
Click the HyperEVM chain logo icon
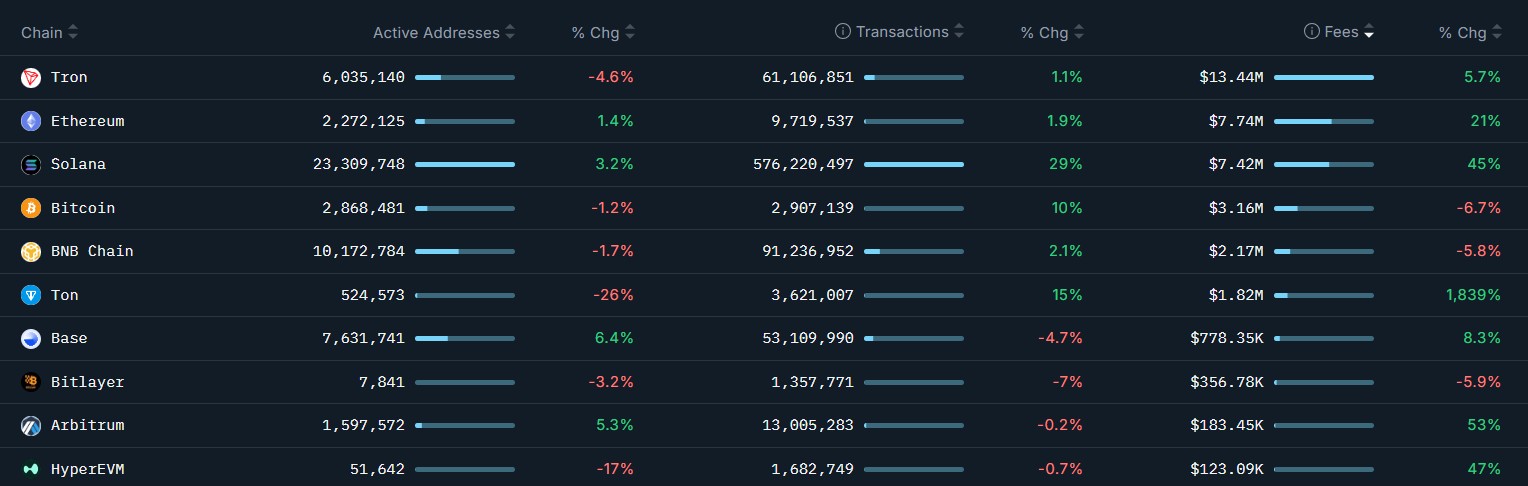coord(31,469)
